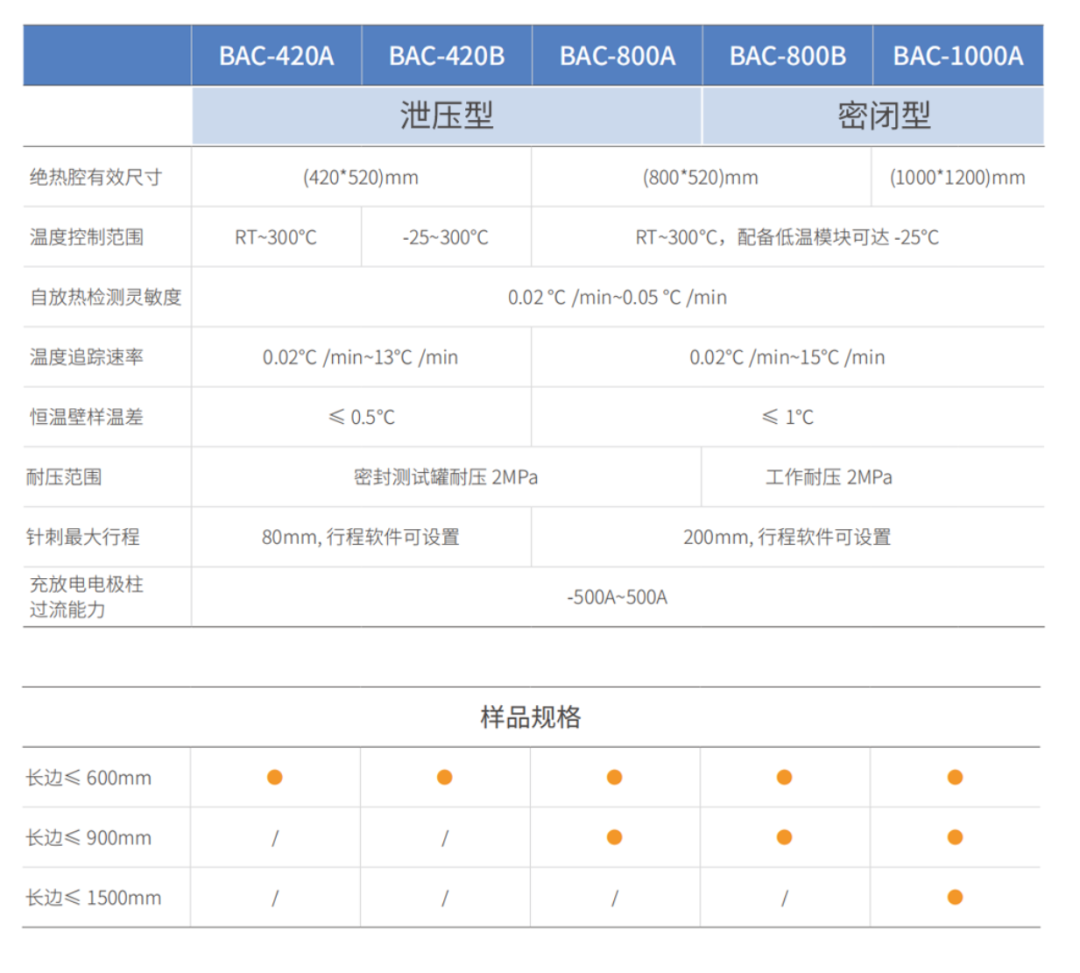Click the 0.02 °C /min~0.05 °C /min value
Screen dimensions: 1080x973
617,297
